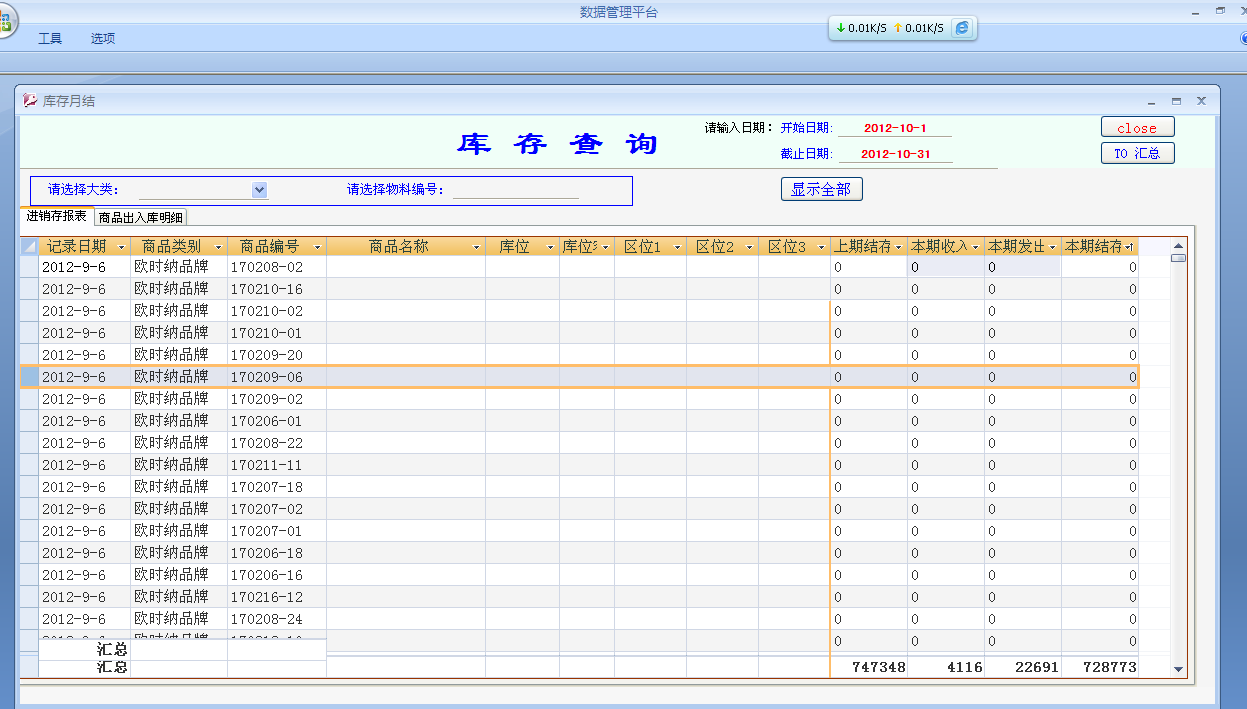1247x709 pixels.
Task: Open the 区位1 column filter arrow
Action: tap(678, 247)
